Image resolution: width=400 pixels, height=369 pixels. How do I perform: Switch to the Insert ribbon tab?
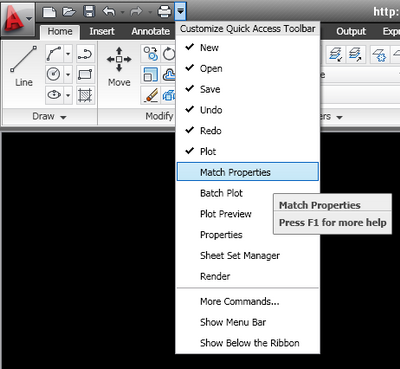pos(102,31)
